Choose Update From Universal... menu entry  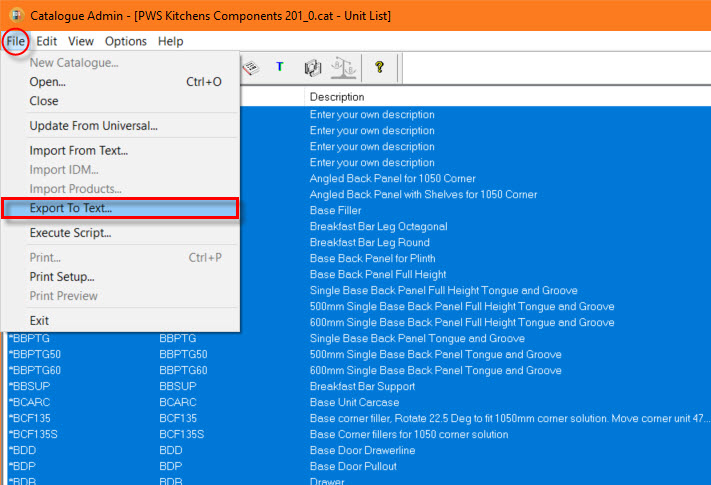coord(121,126)
